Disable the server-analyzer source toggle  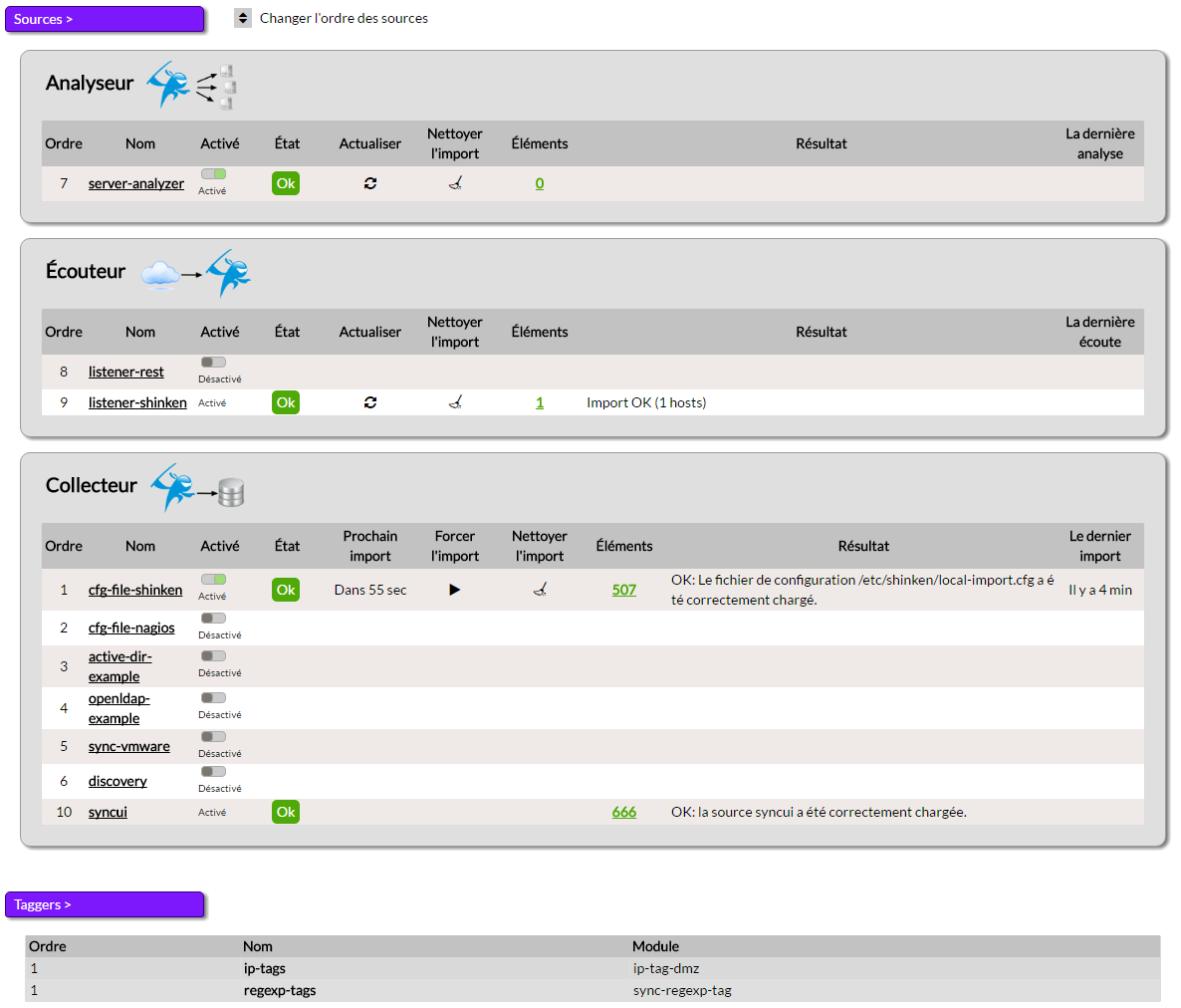213,174
